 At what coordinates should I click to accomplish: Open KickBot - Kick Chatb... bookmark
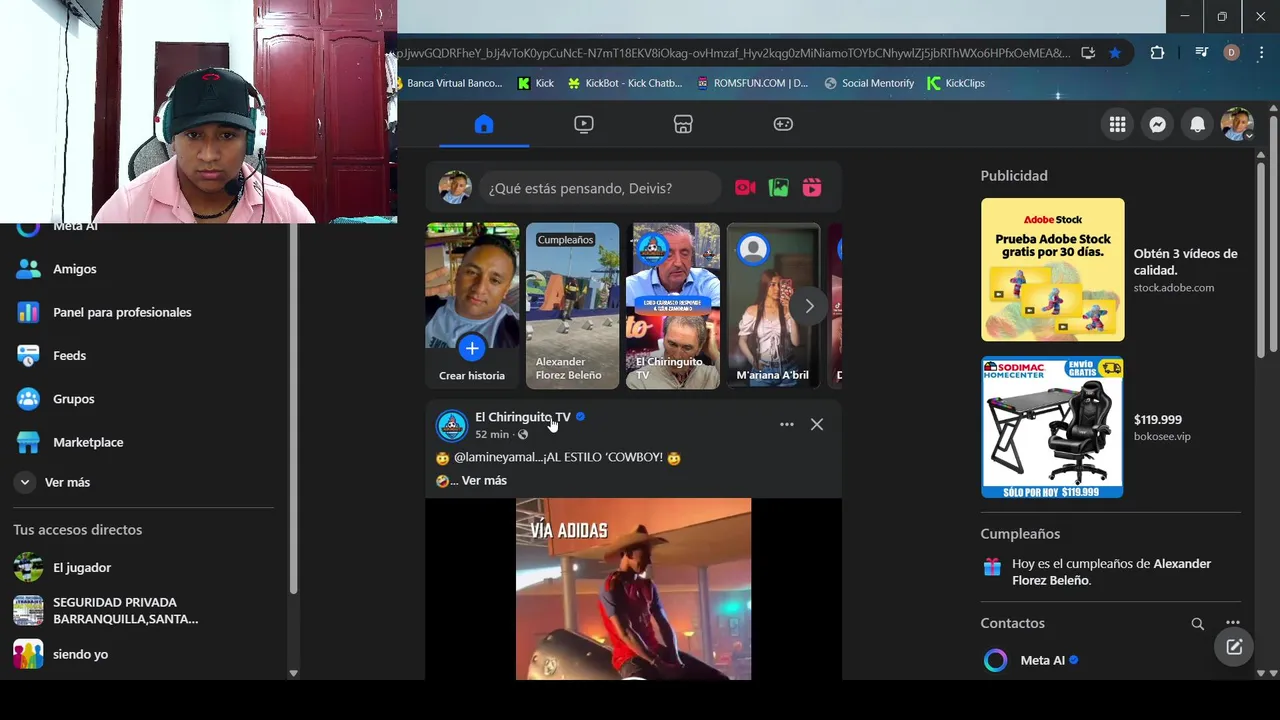point(625,83)
